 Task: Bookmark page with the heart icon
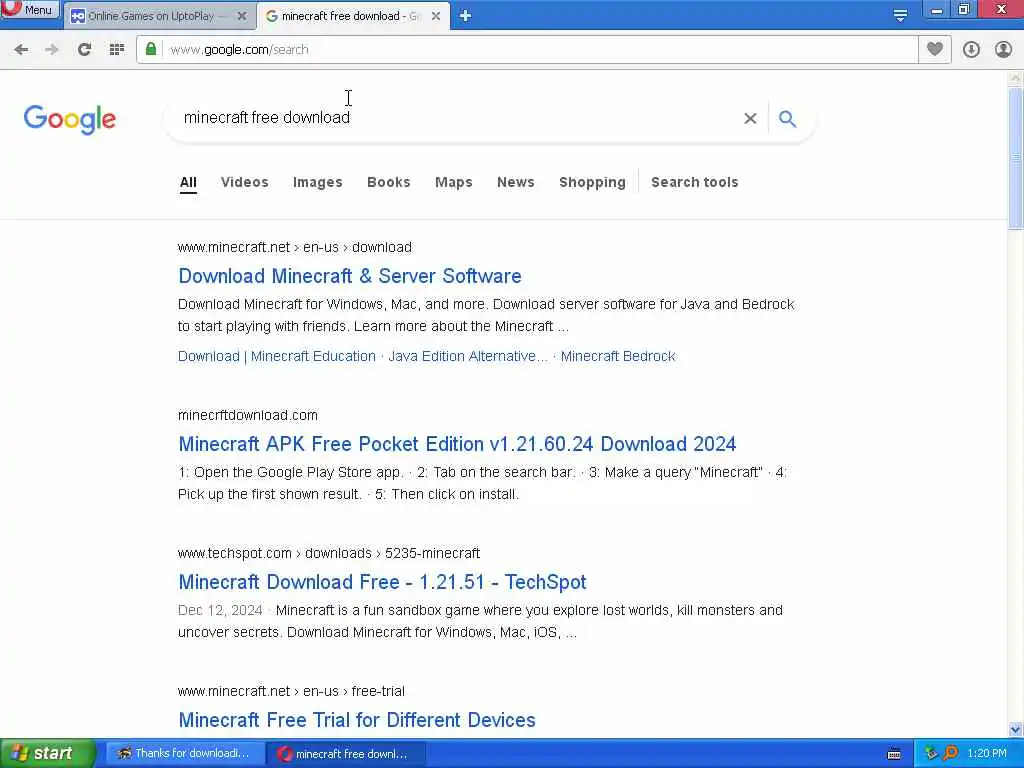935,49
